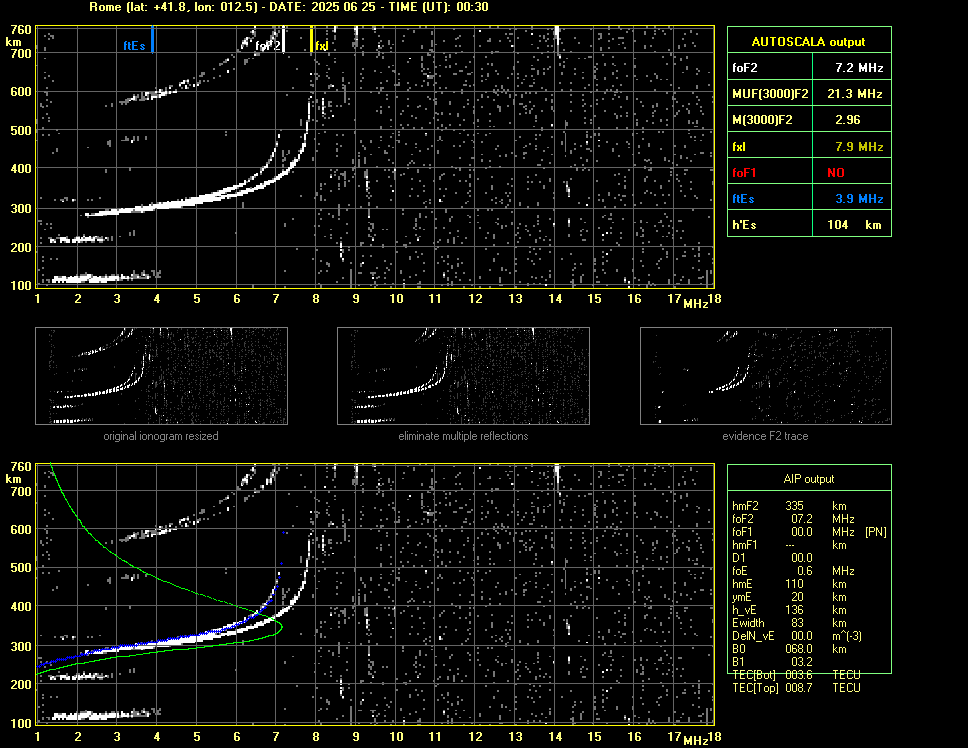The image size is (968, 748).
Task: Click the 760 km label on lower ionogram
Action: [x=20, y=467]
